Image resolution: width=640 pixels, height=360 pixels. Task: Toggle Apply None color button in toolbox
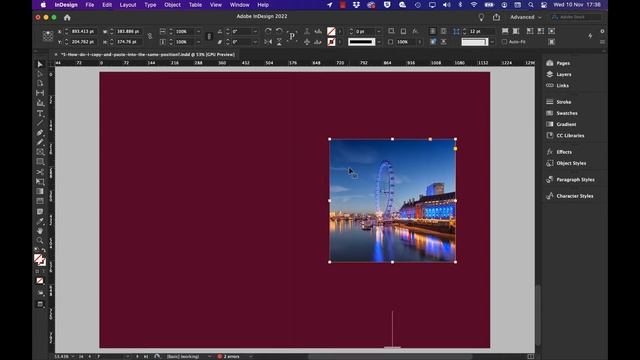pyautogui.click(x=40, y=281)
